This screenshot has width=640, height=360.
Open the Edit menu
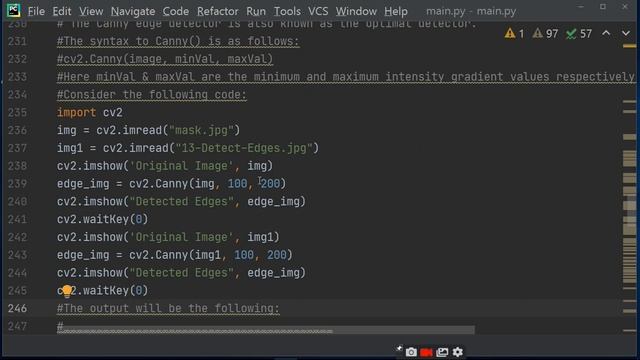tap(62, 11)
